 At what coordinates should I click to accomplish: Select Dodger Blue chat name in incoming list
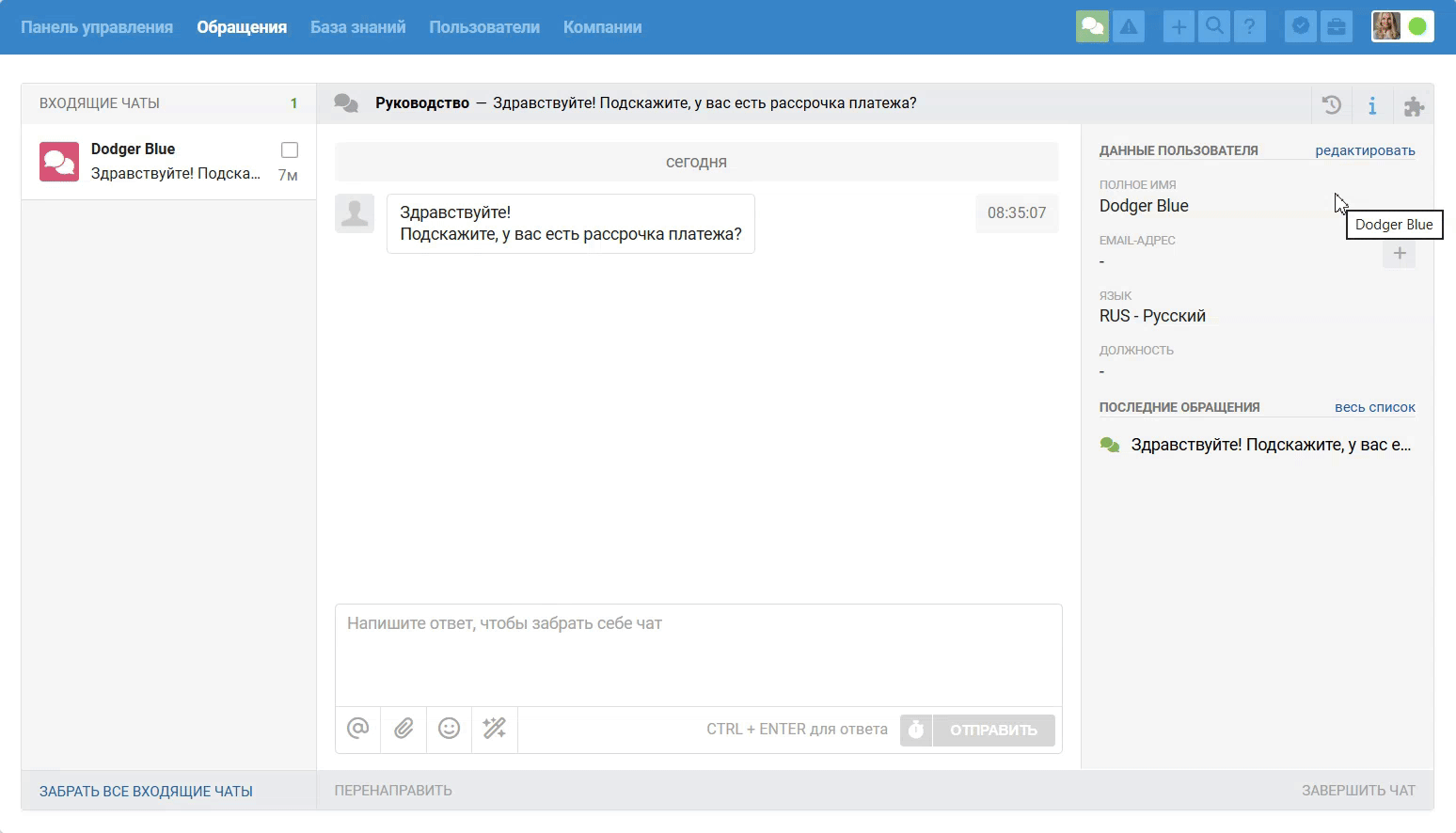point(133,149)
